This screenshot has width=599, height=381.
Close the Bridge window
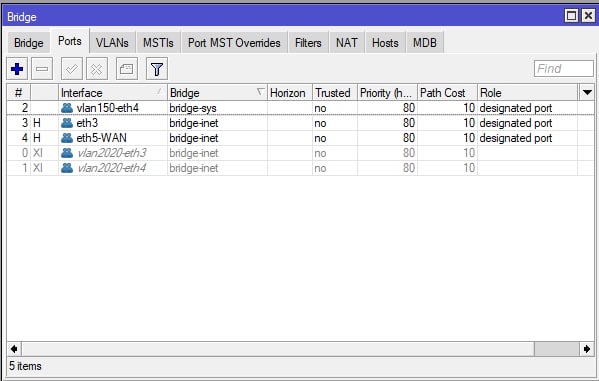[x=588, y=16]
